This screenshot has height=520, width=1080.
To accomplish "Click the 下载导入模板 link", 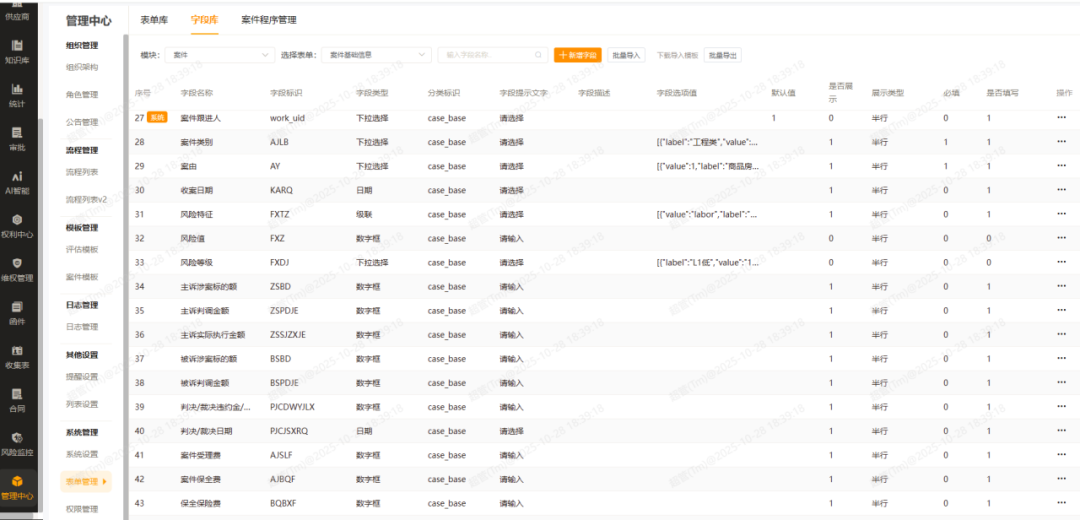I will coord(677,55).
